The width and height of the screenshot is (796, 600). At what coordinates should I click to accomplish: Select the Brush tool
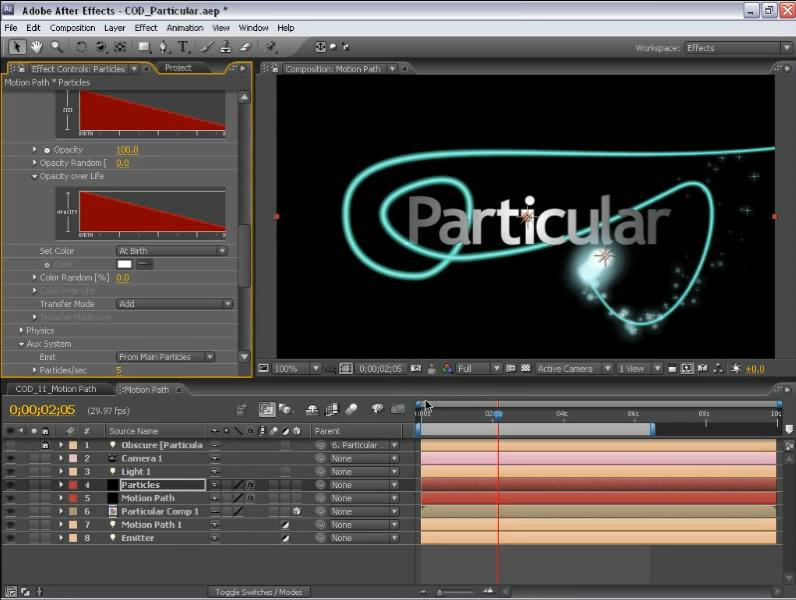pos(207,47)
